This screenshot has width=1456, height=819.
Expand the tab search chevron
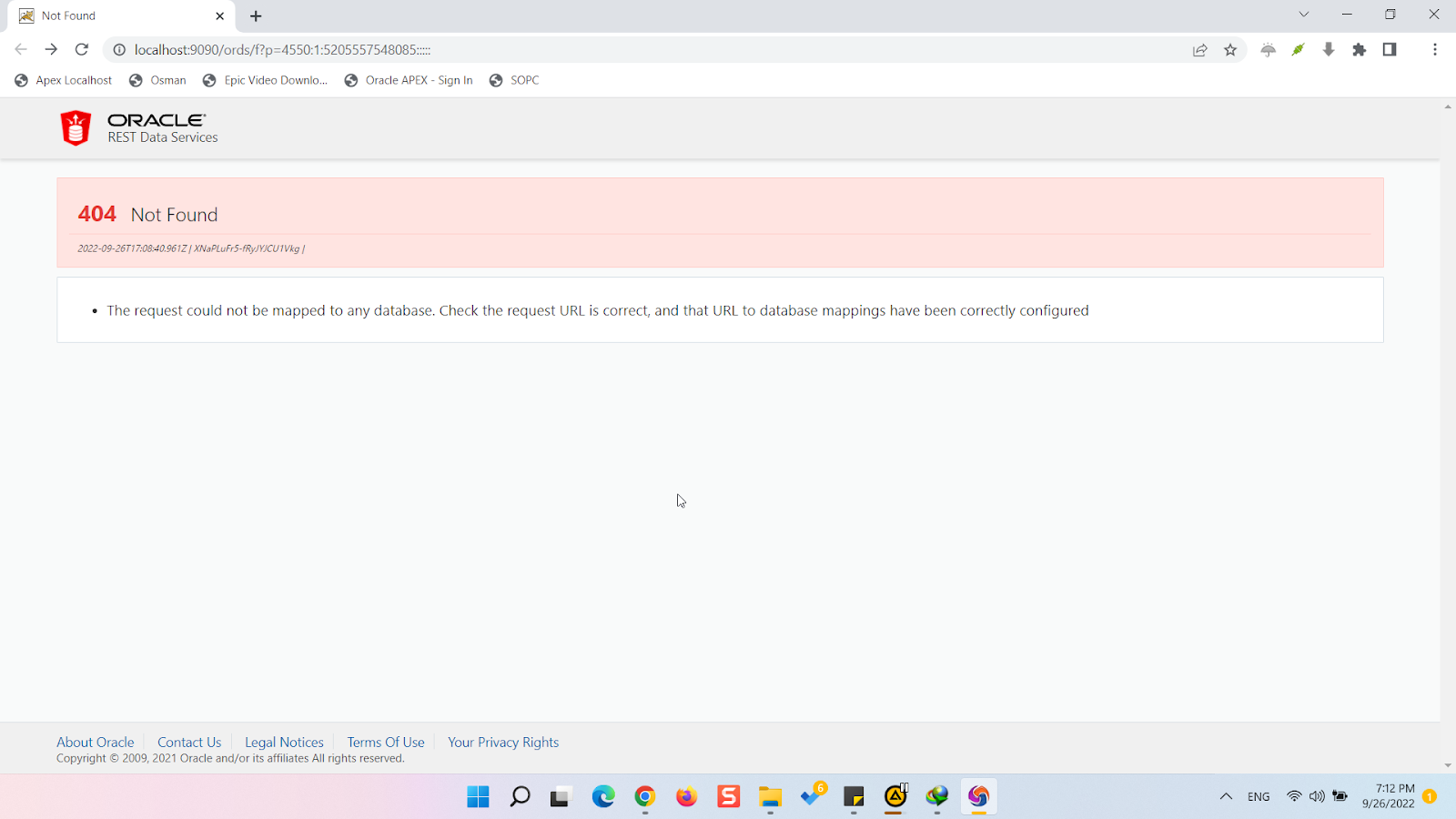1304,15
